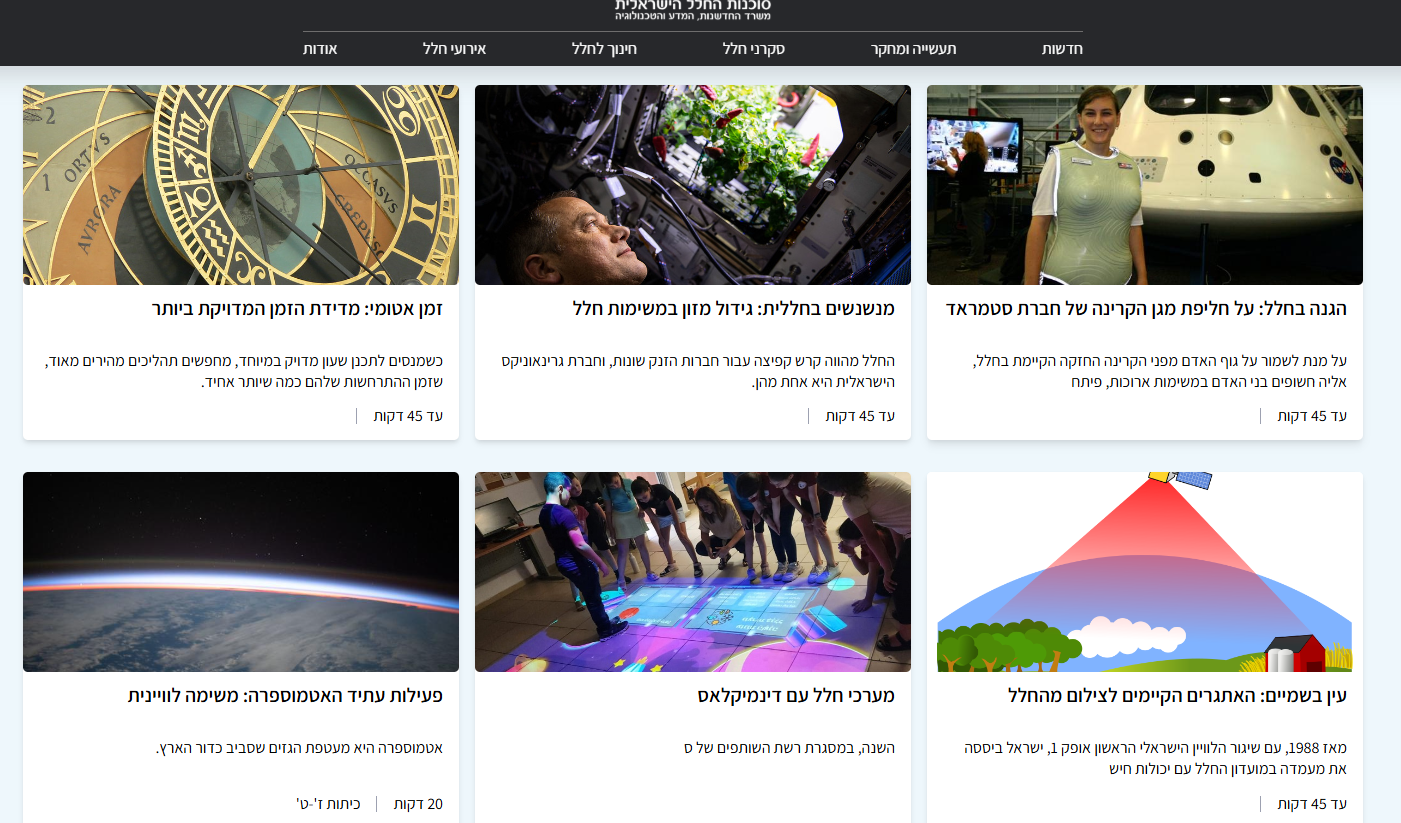Open the Earth atmosphere horizon image
This screenshot has height=823, width=1401.
[x=241, y=572]
